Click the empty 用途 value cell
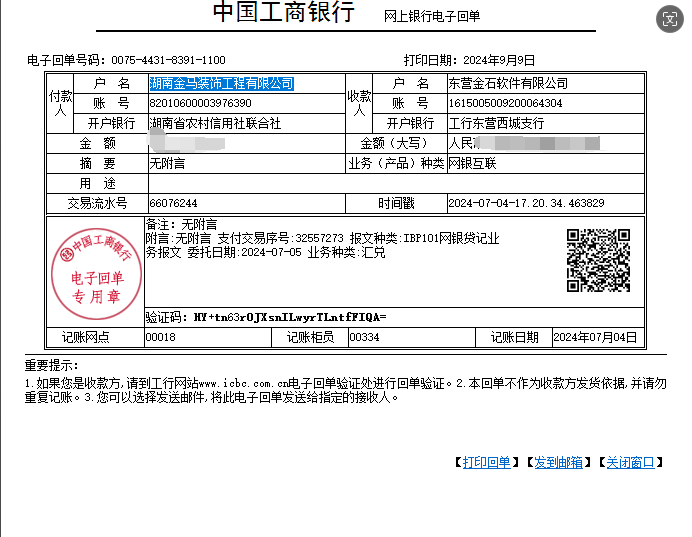The image size is (692, 537). [x=396, y=184]
